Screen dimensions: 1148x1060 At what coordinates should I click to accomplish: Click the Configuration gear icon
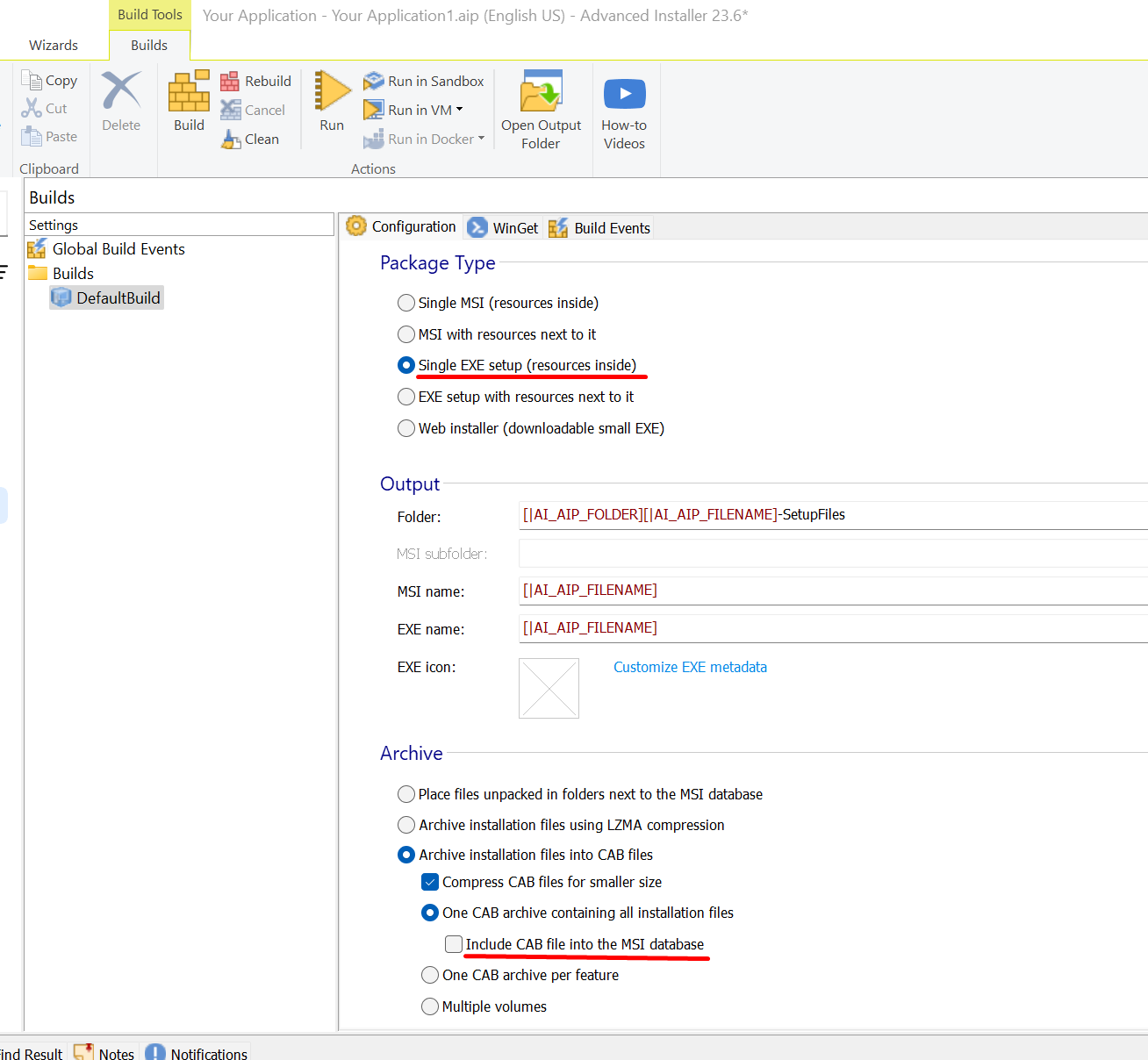coord(356,226)
